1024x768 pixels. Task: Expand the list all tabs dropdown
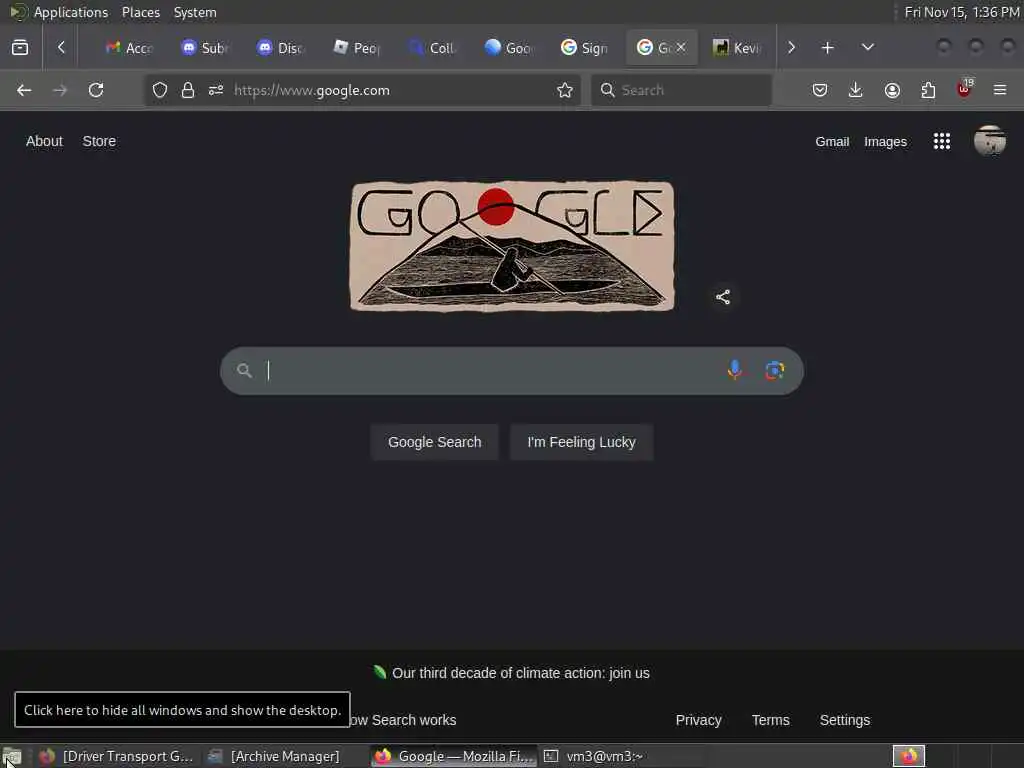pyautogui.click(x=867, y=48)
